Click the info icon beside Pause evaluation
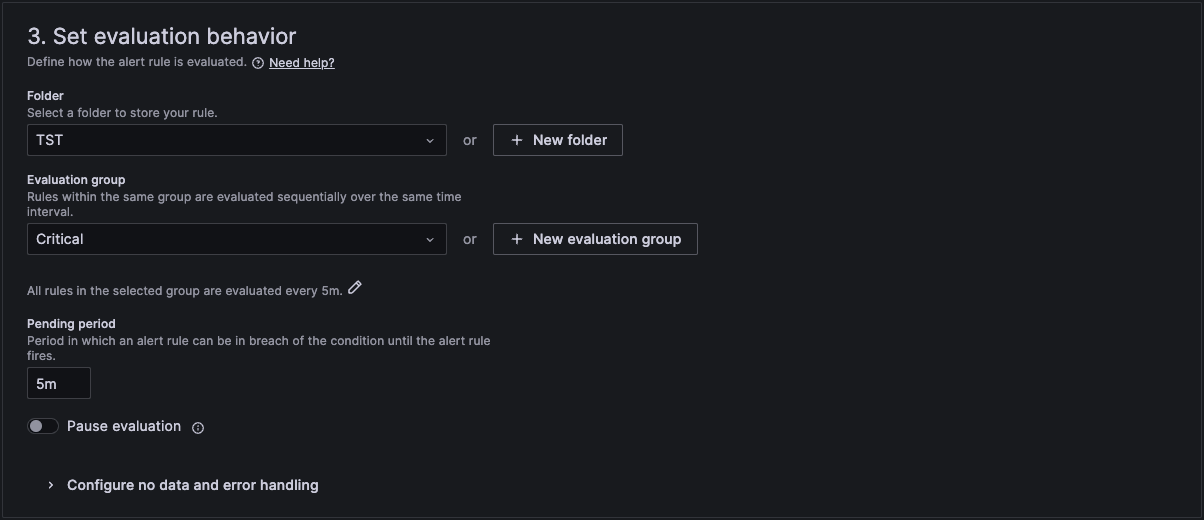Viewport: 1204px width, 520px height. tap(198, 428)
